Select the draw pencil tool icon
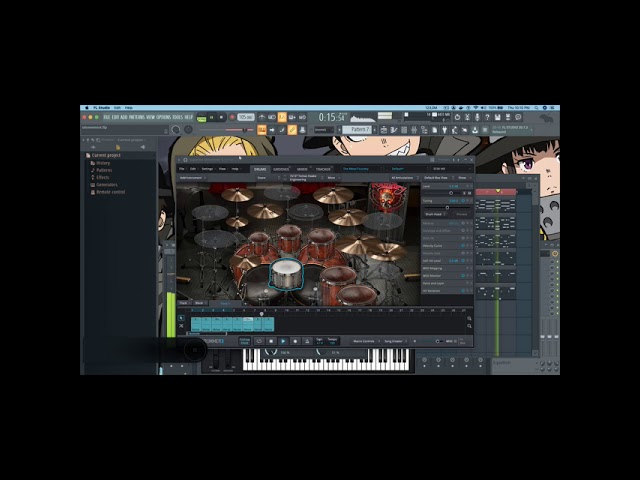The image size is (640, 480). 292,130
